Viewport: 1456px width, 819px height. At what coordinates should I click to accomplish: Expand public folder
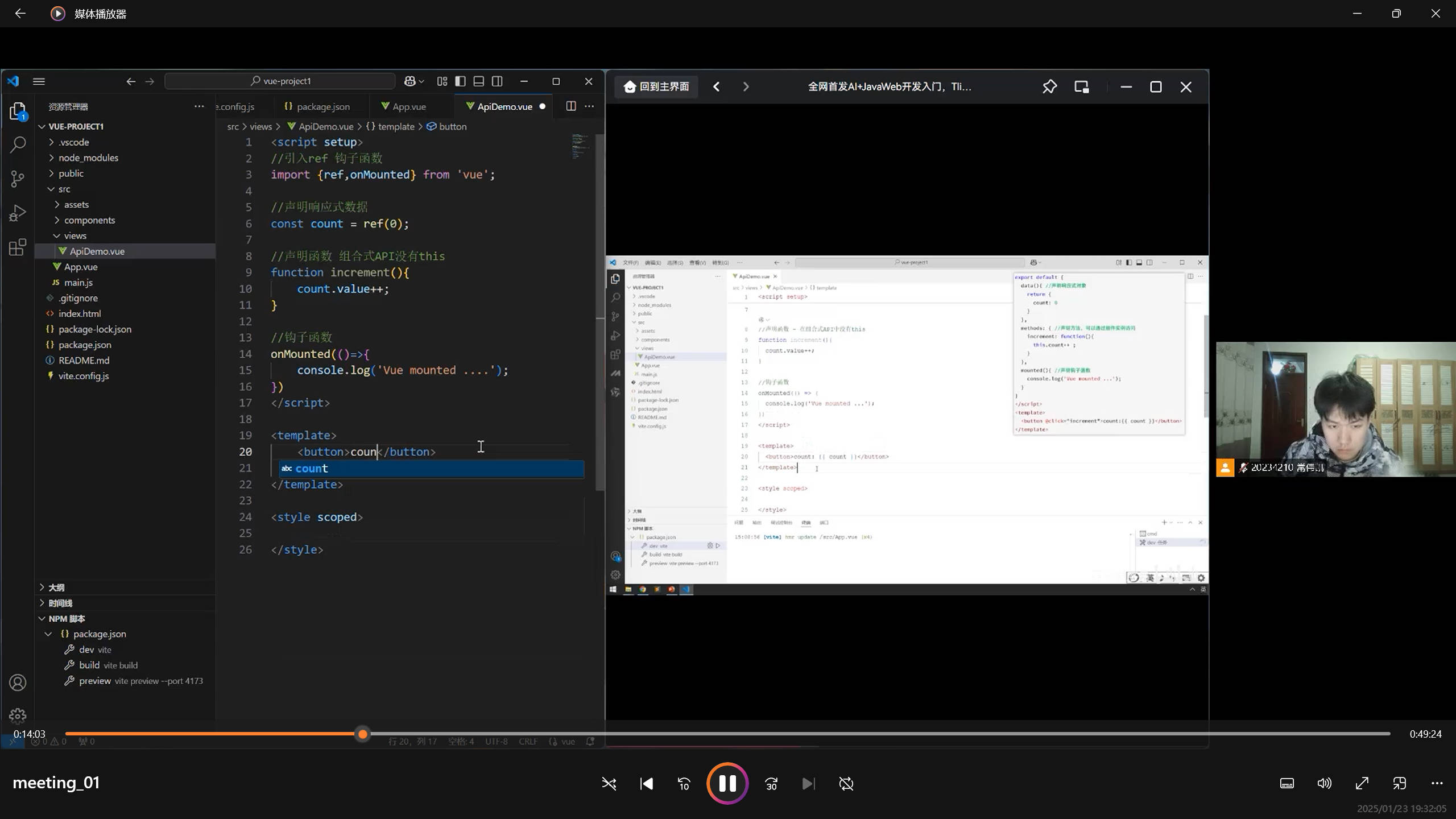point(125,173)
